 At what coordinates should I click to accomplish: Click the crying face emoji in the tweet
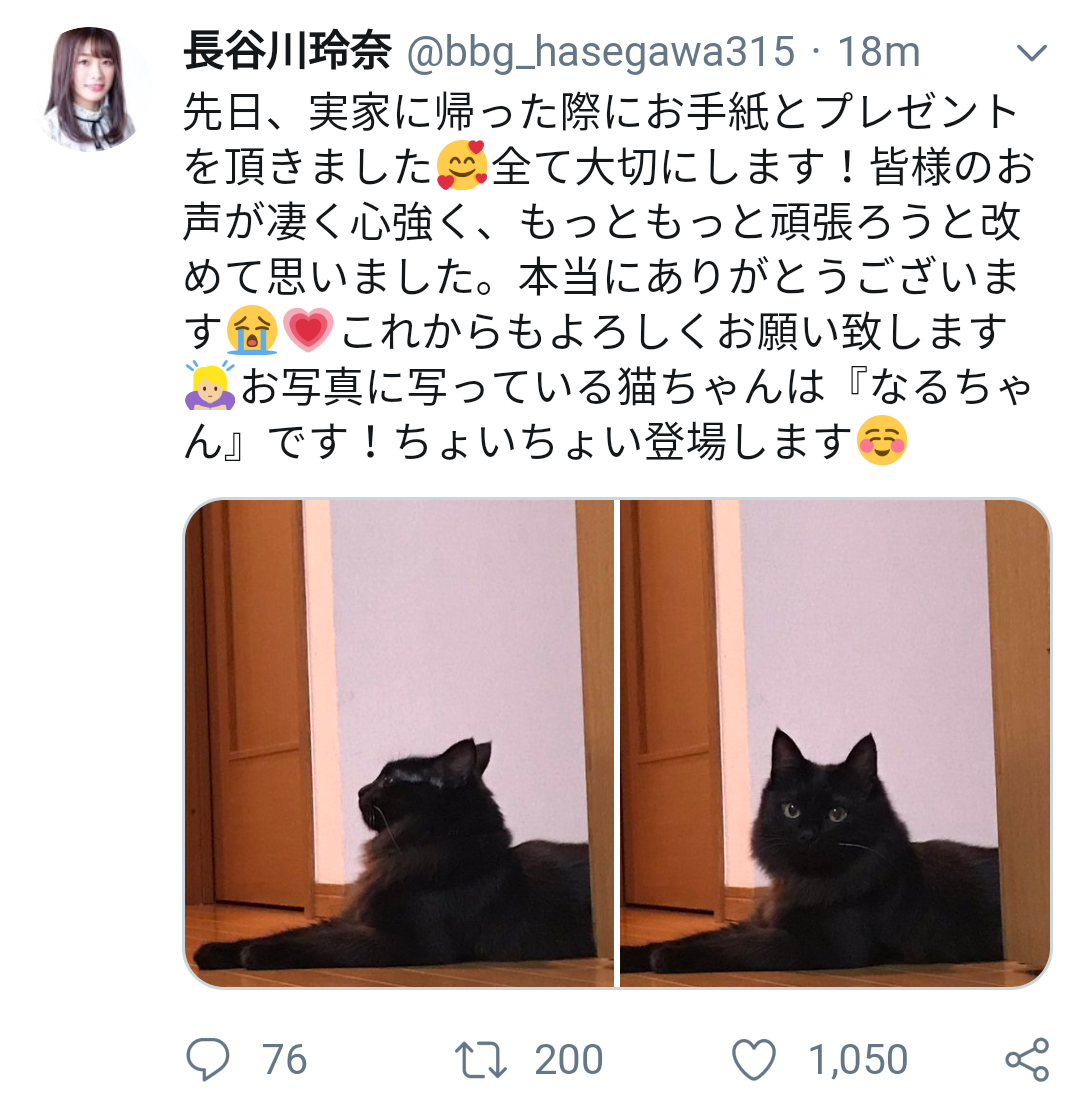[252, 330]
